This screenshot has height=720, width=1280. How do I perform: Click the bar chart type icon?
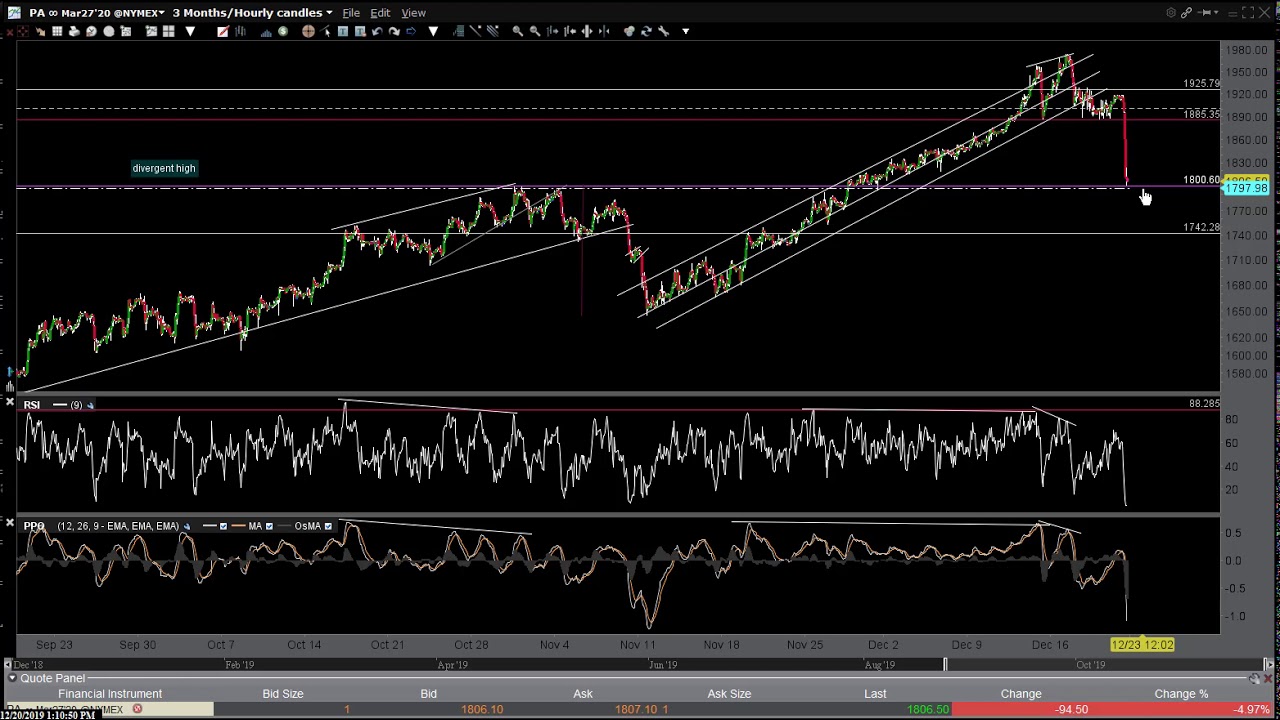click(240, 31)
